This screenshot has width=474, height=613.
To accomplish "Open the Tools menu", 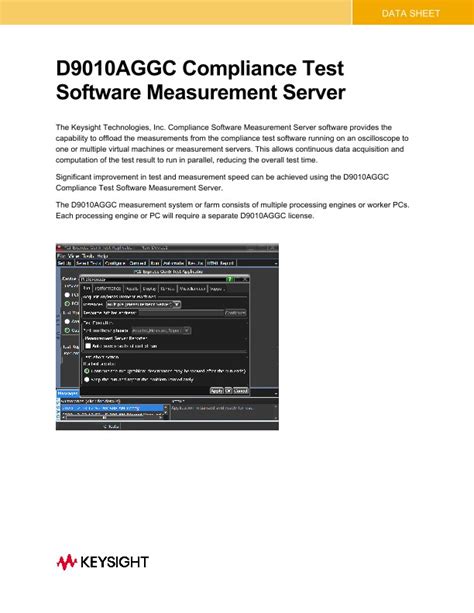I will click(x=88, y=256).
